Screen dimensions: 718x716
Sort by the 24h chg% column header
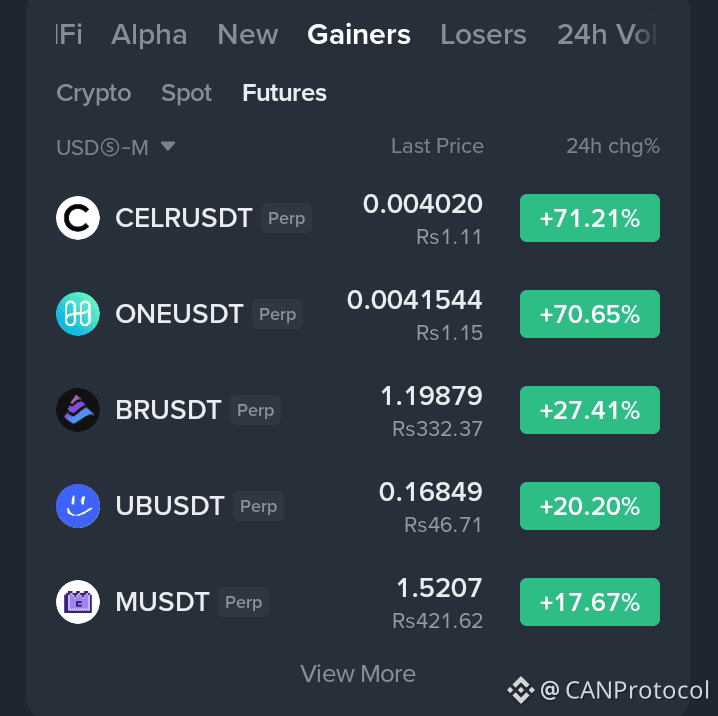613,146
